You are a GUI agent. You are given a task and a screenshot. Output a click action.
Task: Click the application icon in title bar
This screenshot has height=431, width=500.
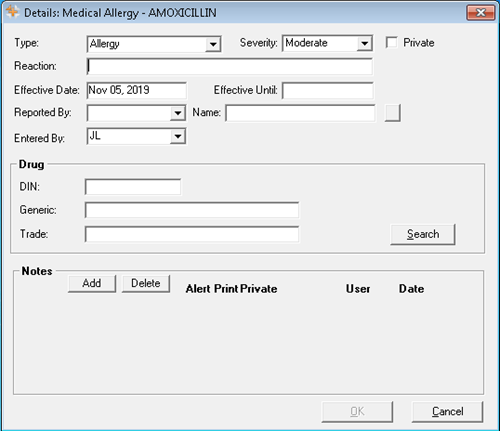click(12, 12)
